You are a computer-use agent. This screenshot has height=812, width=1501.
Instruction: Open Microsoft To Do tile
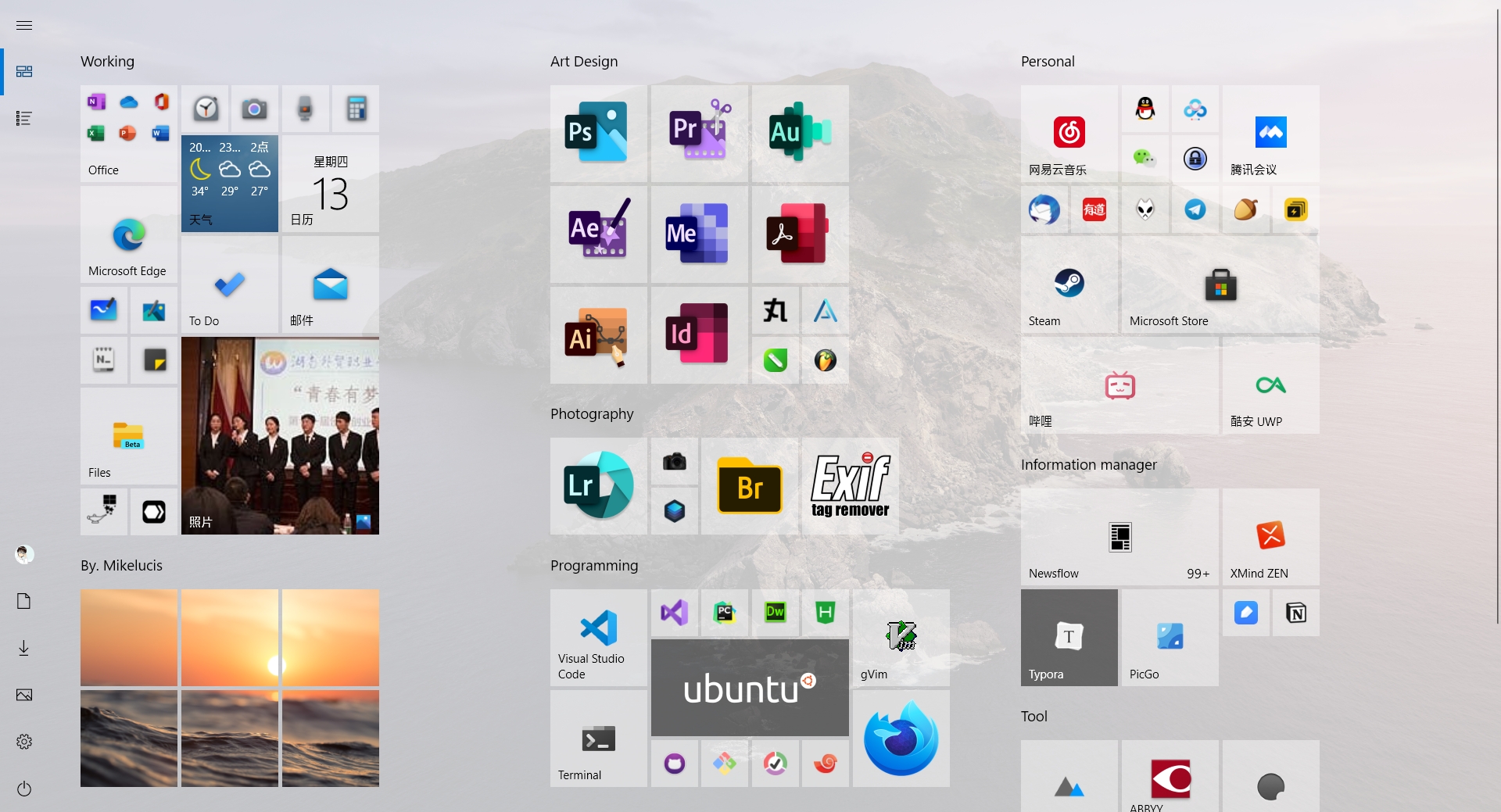point(229,285)
